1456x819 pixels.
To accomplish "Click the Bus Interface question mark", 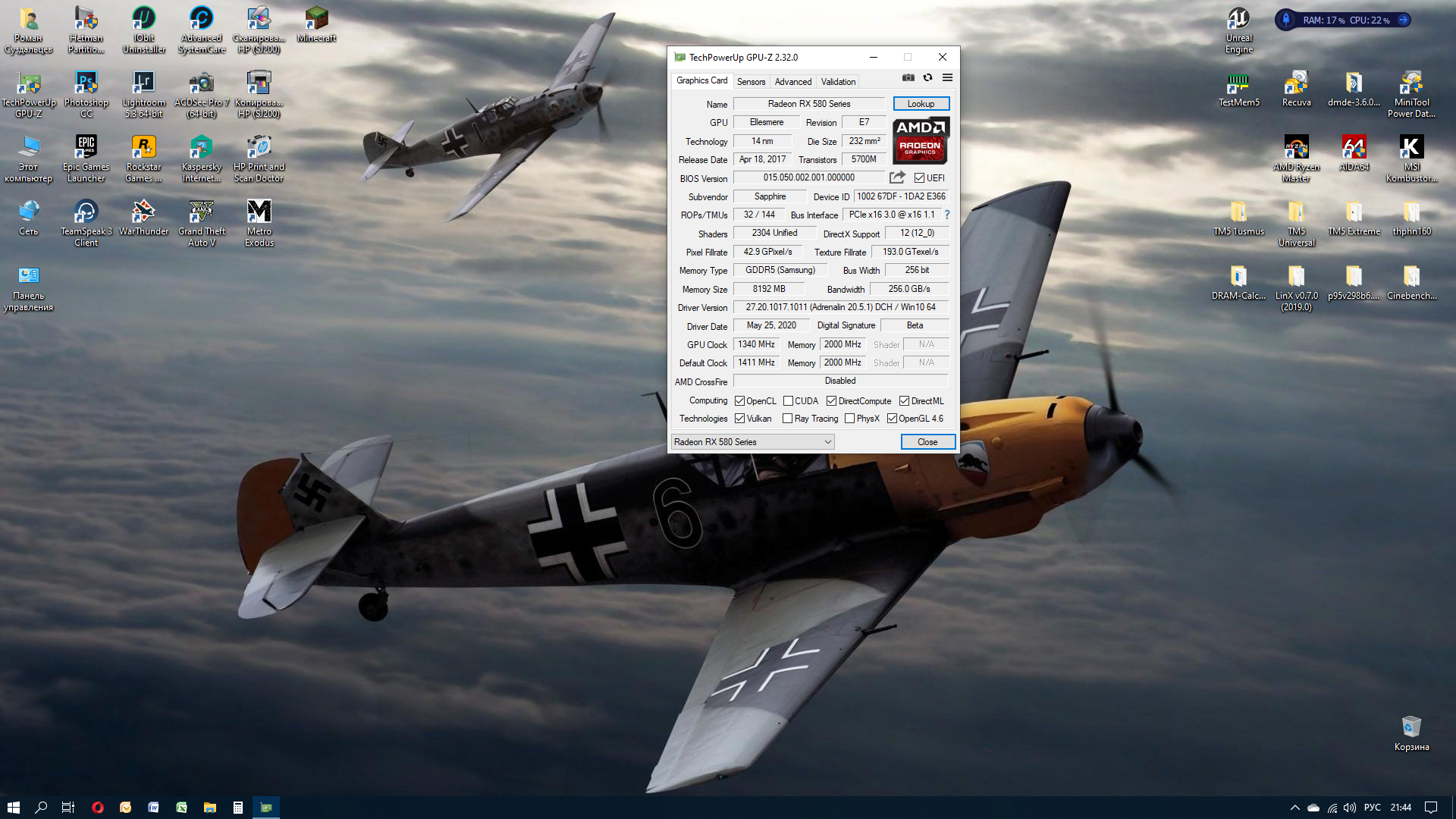I will tap(947, 215).
